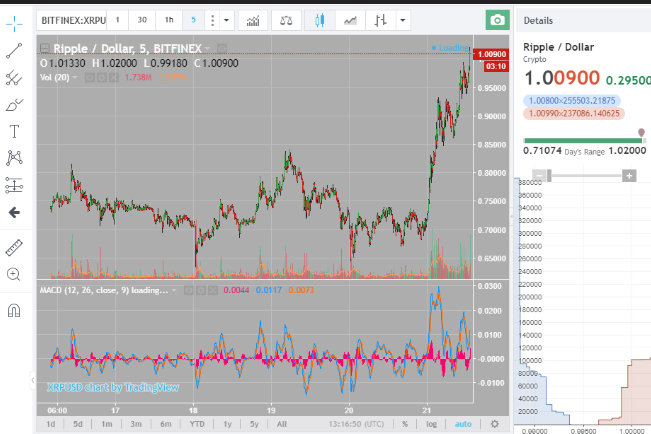Remove the Vol indicator with X

[x=114, y=78]
